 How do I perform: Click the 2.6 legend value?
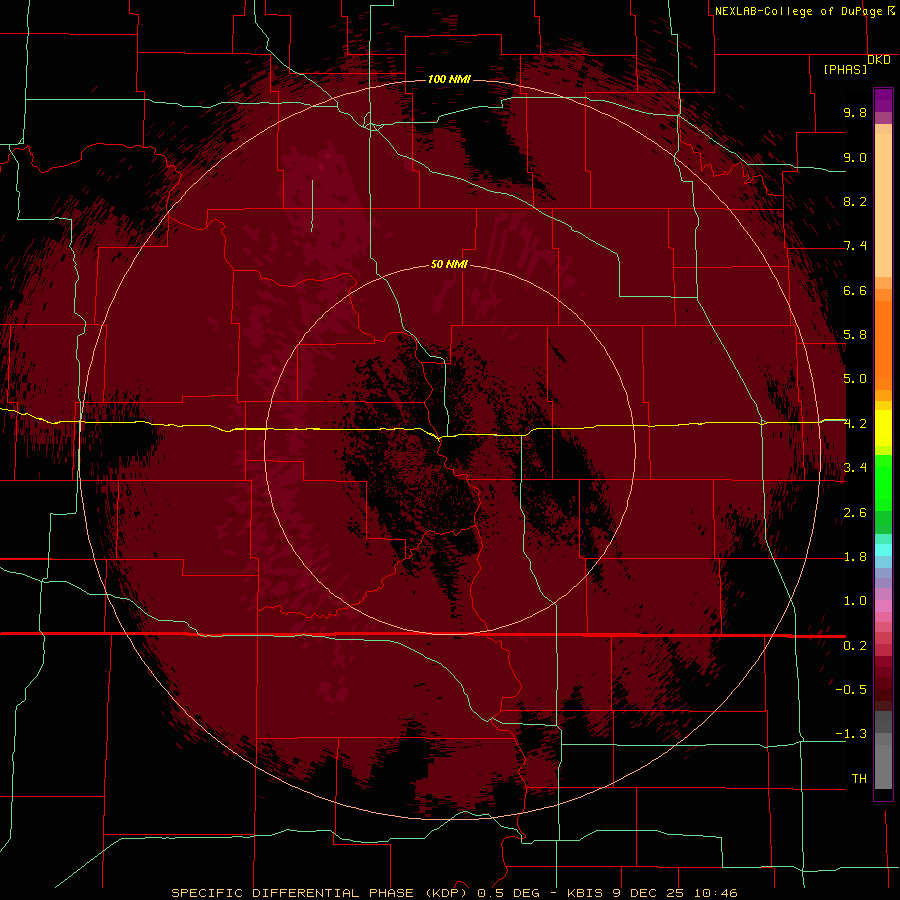855,513
